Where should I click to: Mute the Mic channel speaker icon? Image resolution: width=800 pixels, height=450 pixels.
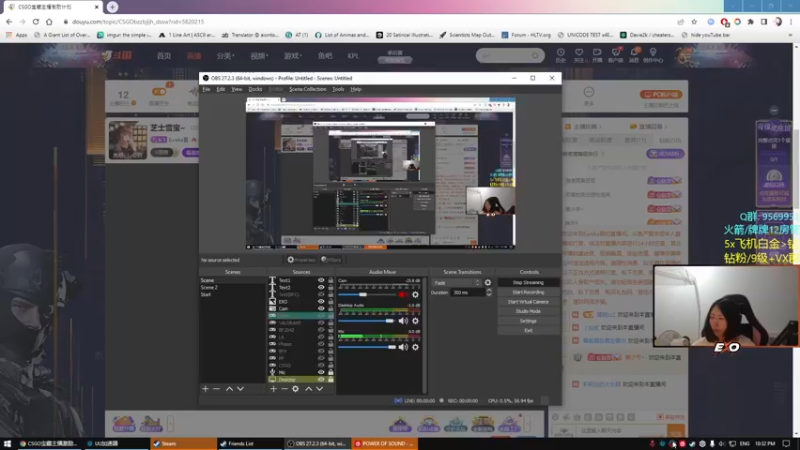pyautogui.click(x=403, y=347)
